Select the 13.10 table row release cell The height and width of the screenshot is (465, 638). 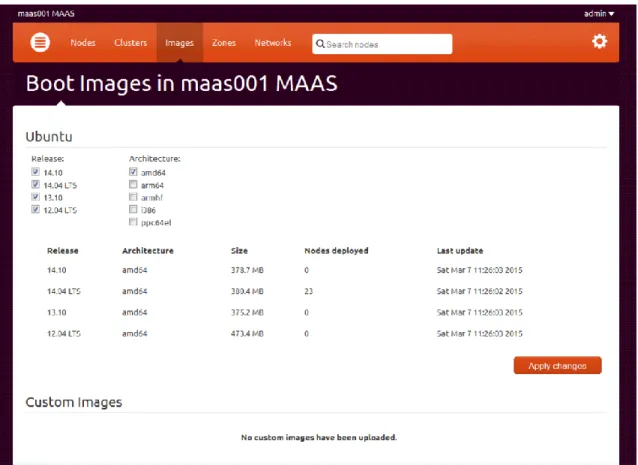pos(57,312)
